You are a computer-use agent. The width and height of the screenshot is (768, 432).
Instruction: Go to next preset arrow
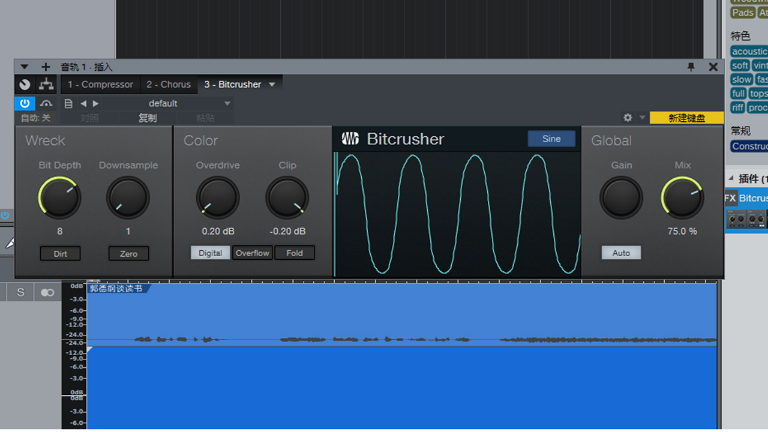coord(96,103)
